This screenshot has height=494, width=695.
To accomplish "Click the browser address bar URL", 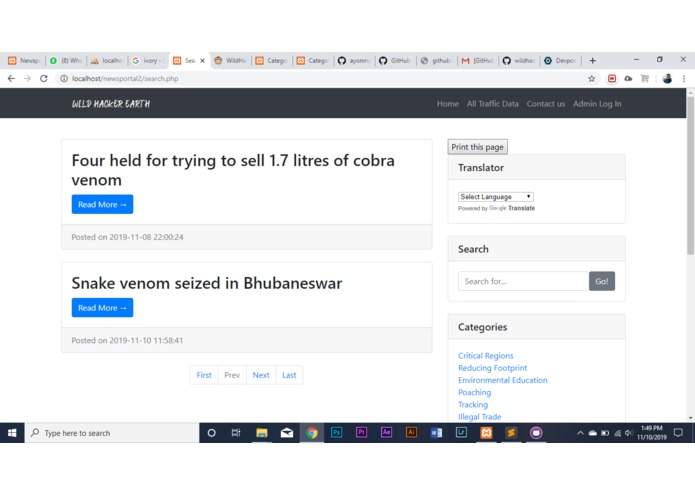I will [x=125, y=78].
